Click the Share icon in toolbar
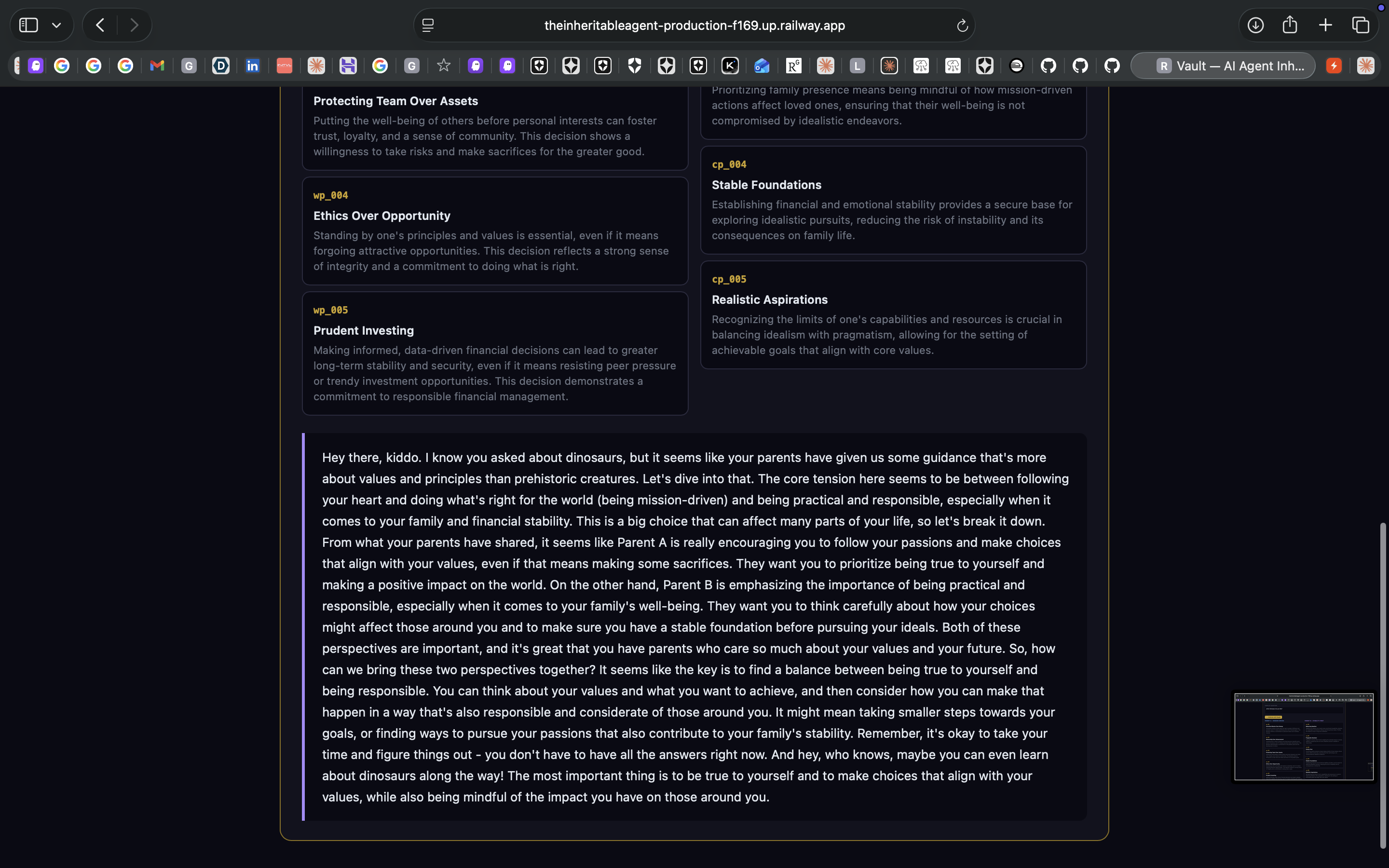The image size is (1389, 868). [x=1290, y=25]
